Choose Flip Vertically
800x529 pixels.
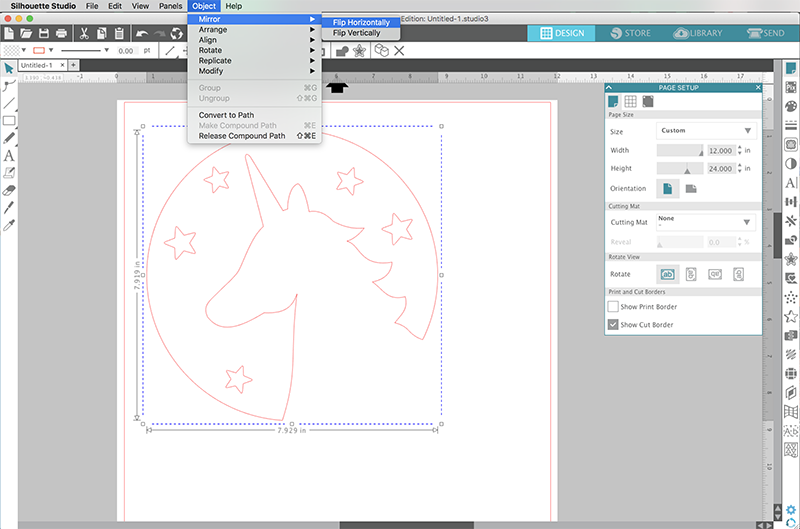coord(361,33)
